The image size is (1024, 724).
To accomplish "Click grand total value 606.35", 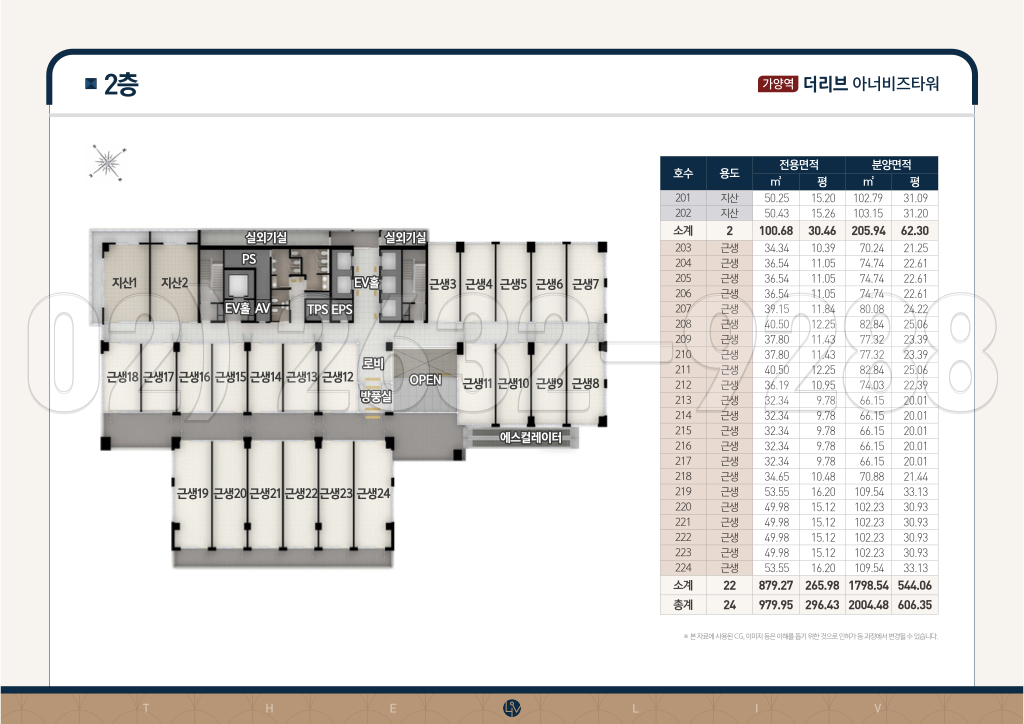I will click(915, 605).
